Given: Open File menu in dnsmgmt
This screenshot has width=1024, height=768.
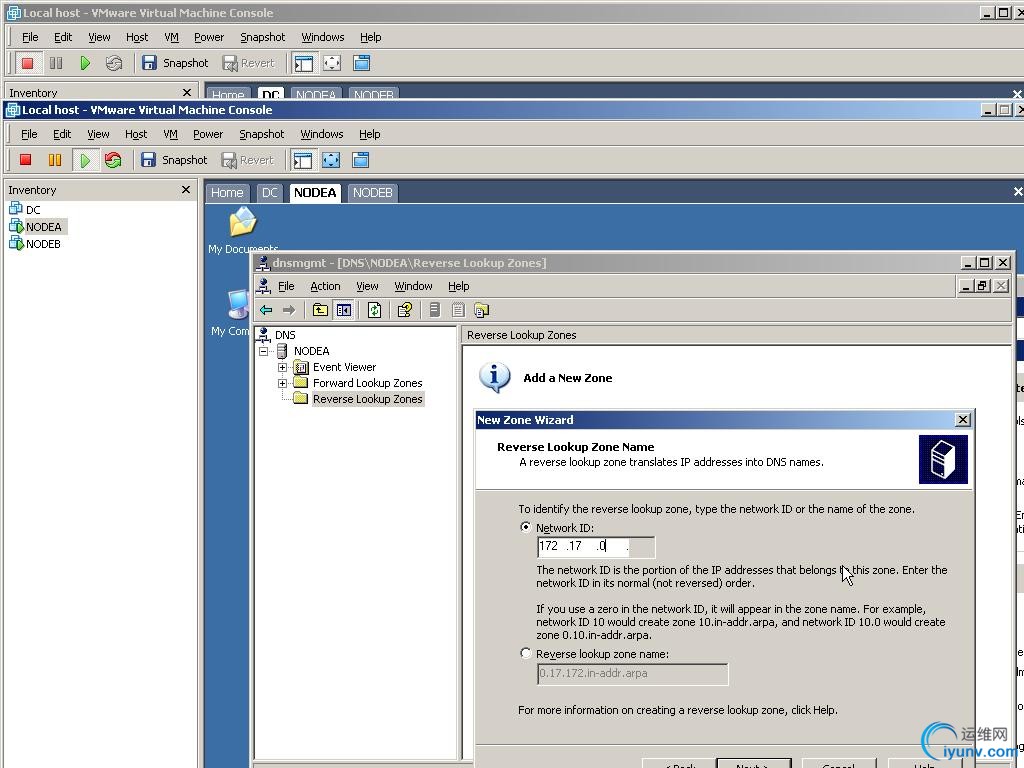Looking at the screenshot, I should 286,286.
